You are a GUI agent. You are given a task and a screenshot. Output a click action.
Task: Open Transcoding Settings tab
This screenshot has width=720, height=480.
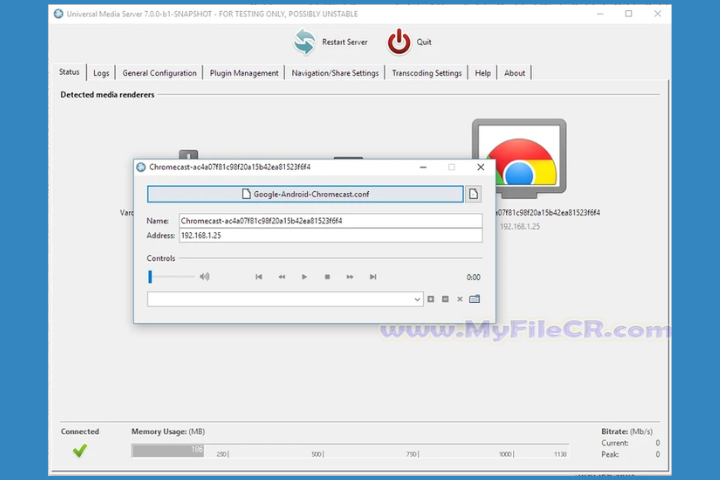pos(427,73)
